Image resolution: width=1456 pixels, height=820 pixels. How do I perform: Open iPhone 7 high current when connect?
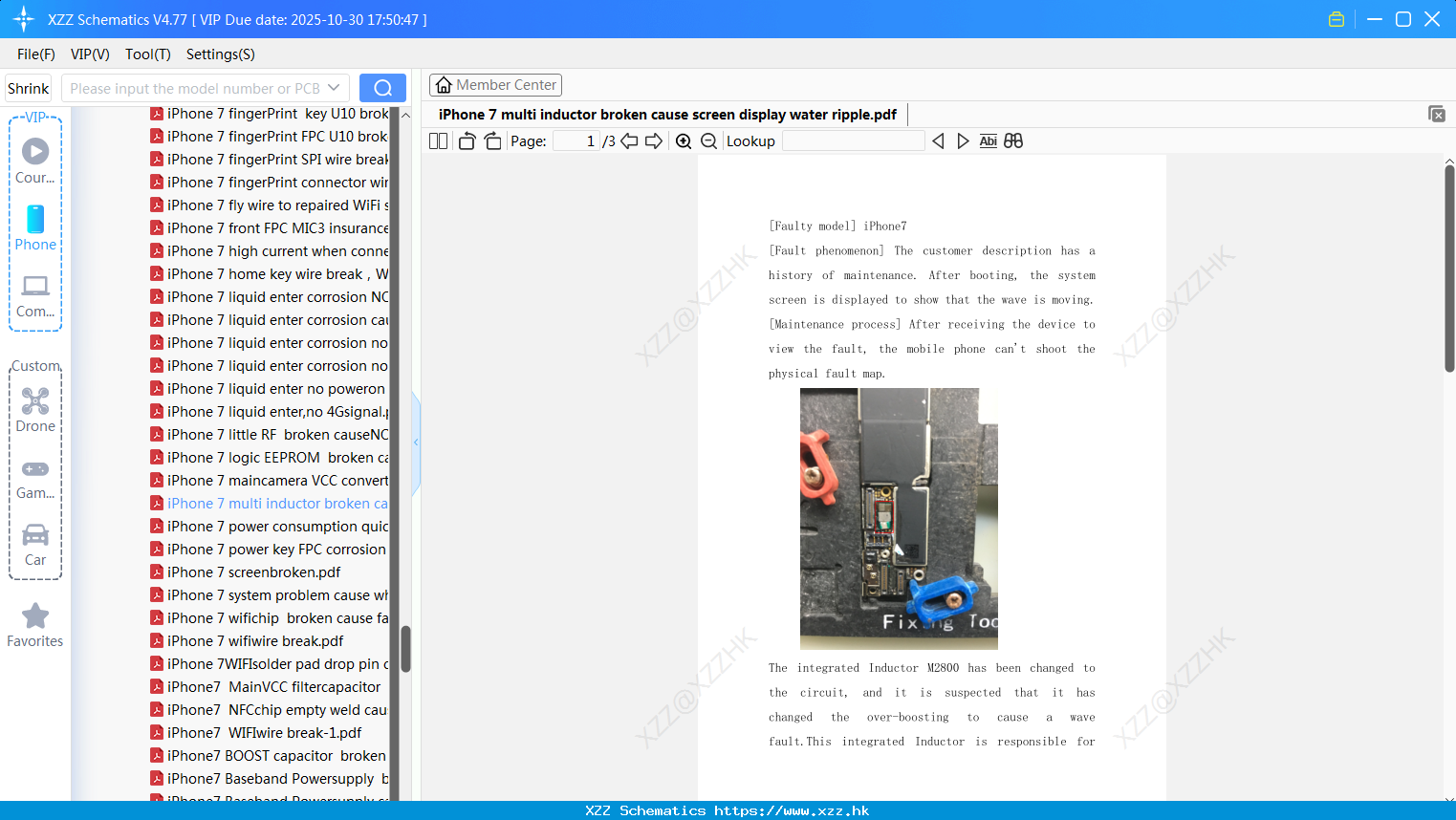click(x=270, y=251)
